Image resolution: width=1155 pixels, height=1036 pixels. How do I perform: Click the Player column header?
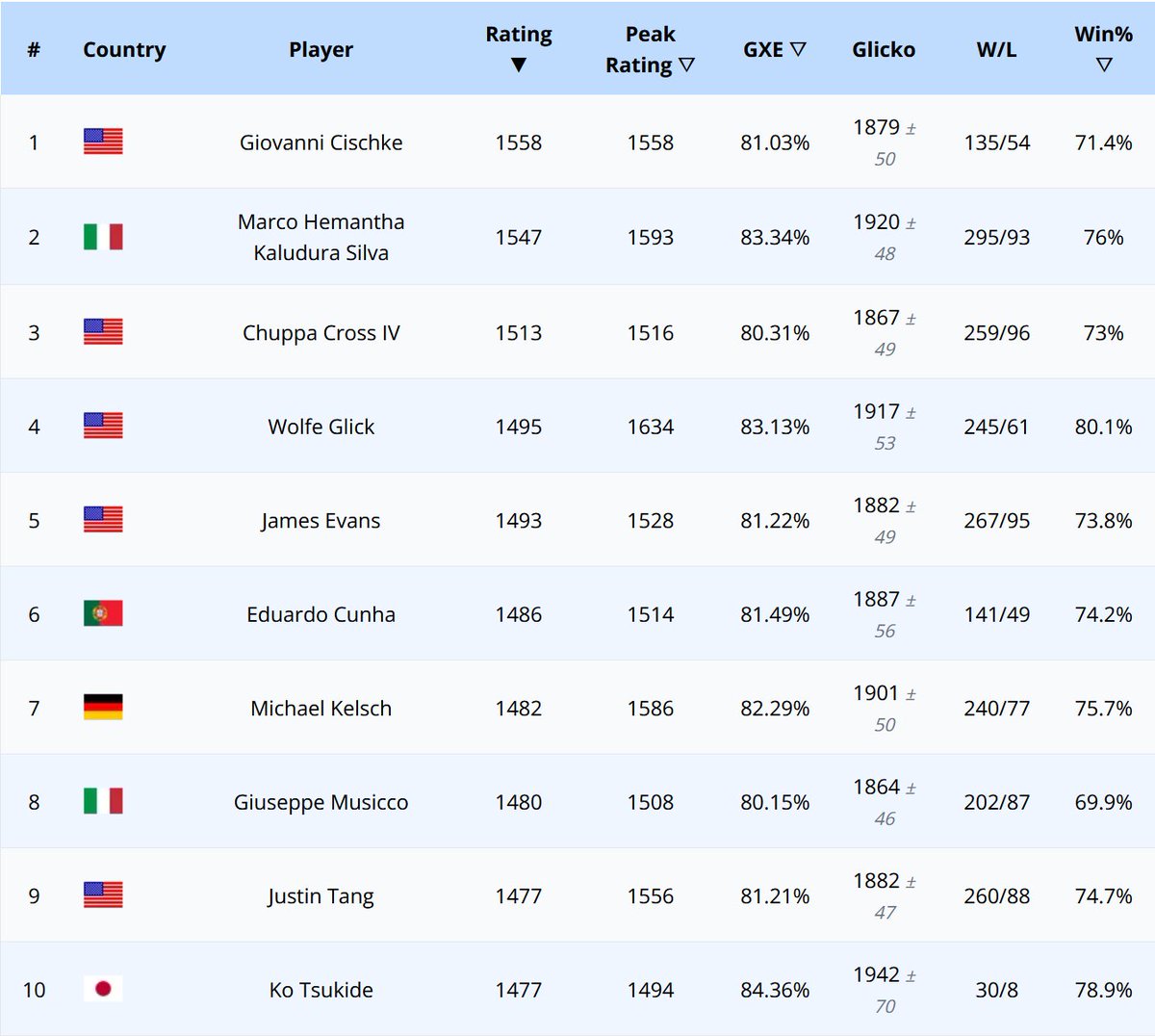coord(321,49)
